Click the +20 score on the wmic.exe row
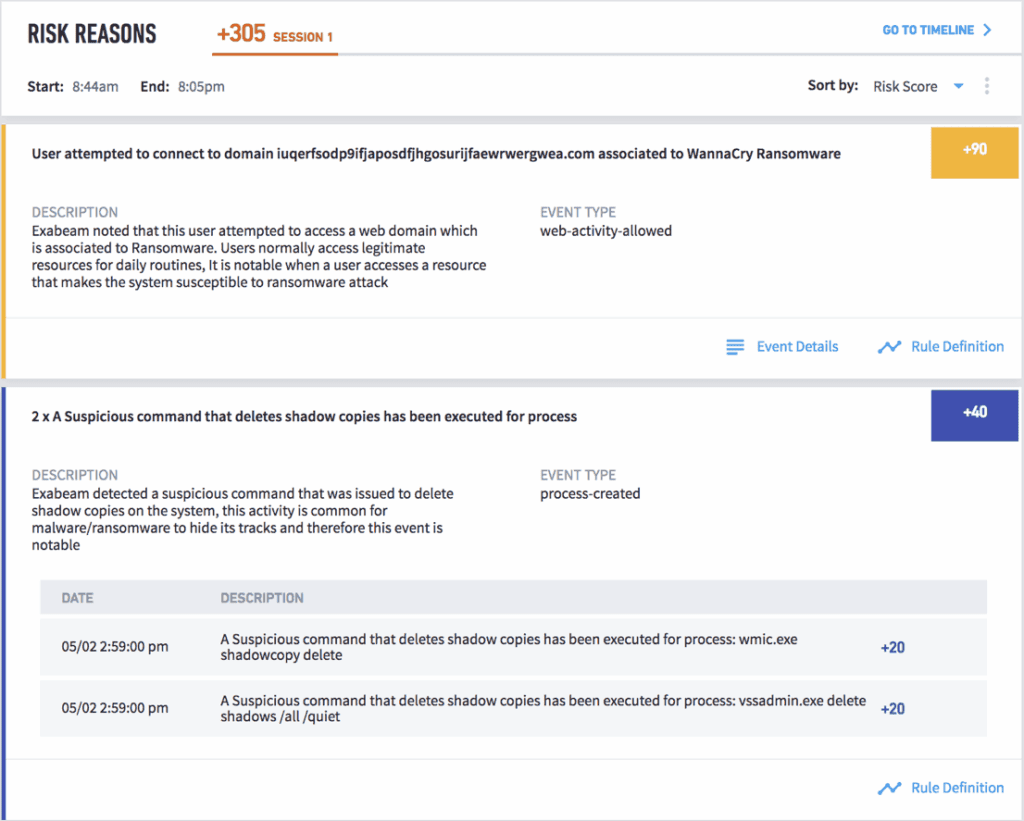Image resolution: width=1024 pixels, height=821 pixels. tap(892, 648)
